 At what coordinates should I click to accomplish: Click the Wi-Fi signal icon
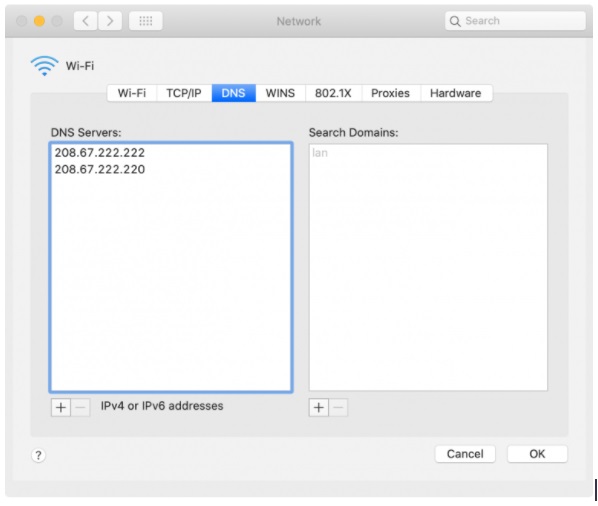[x=45, y=66]
